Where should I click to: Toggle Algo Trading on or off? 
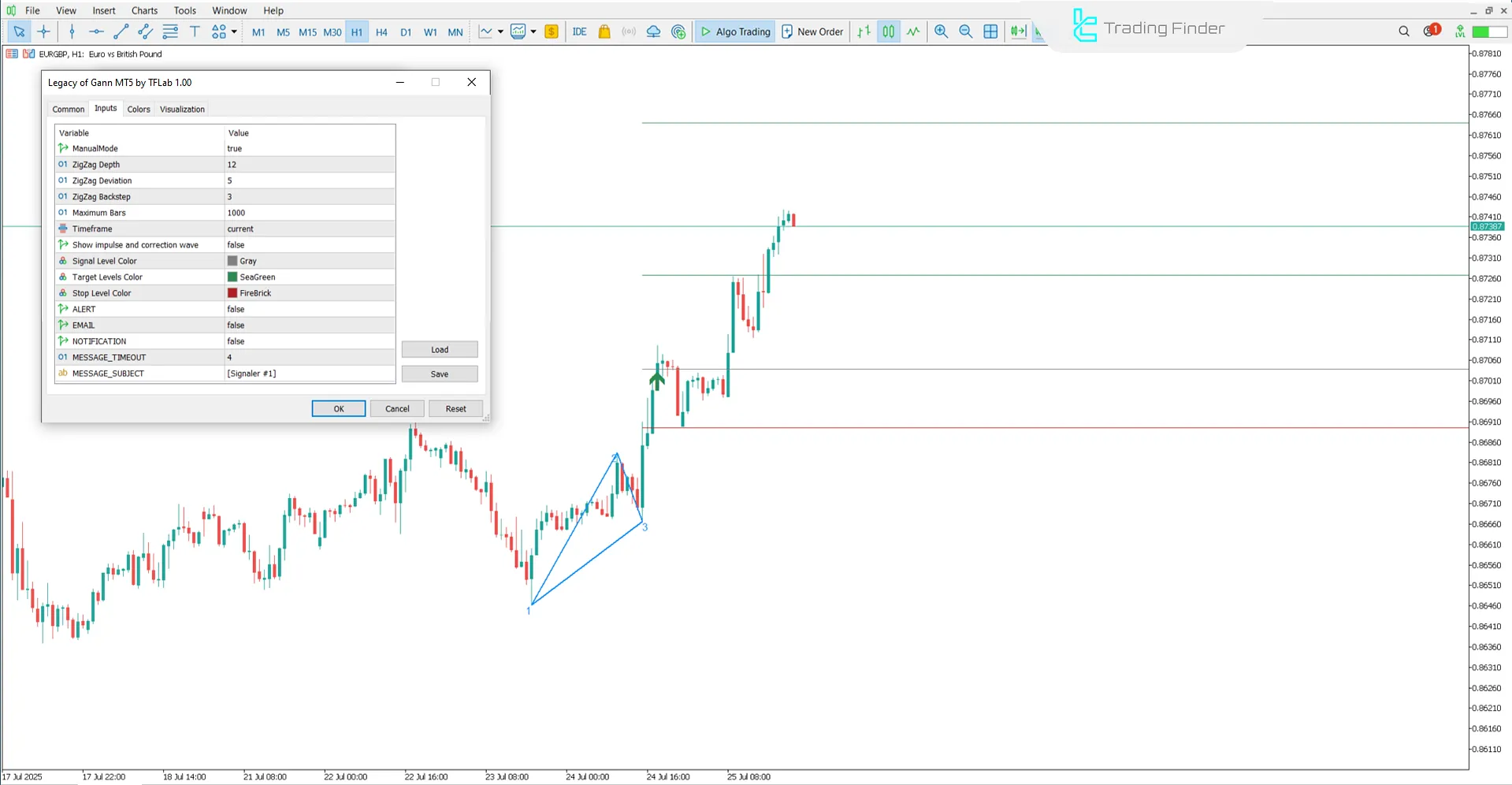[x=734, y=32]
